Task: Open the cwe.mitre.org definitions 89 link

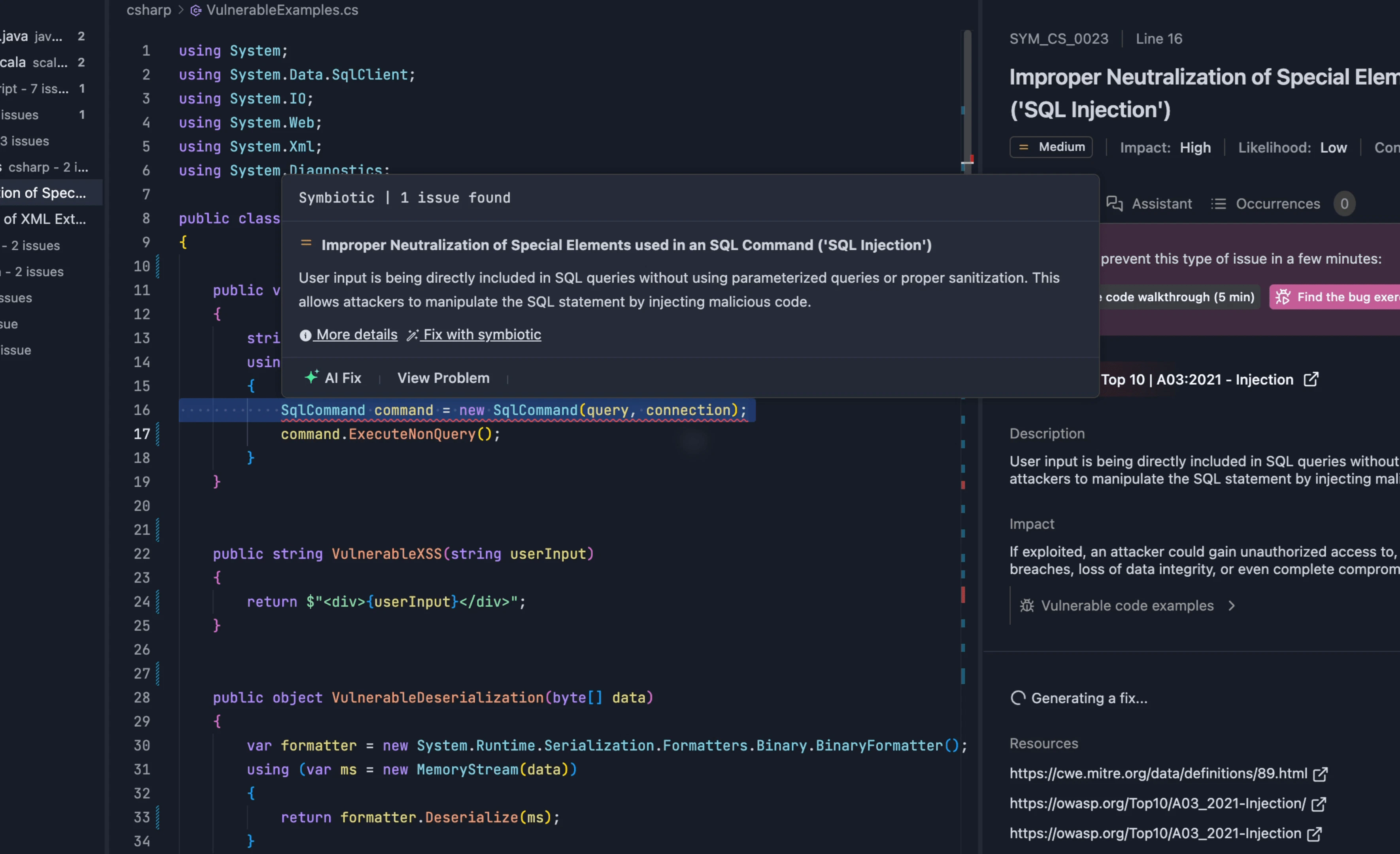Action: (1158, 773)
